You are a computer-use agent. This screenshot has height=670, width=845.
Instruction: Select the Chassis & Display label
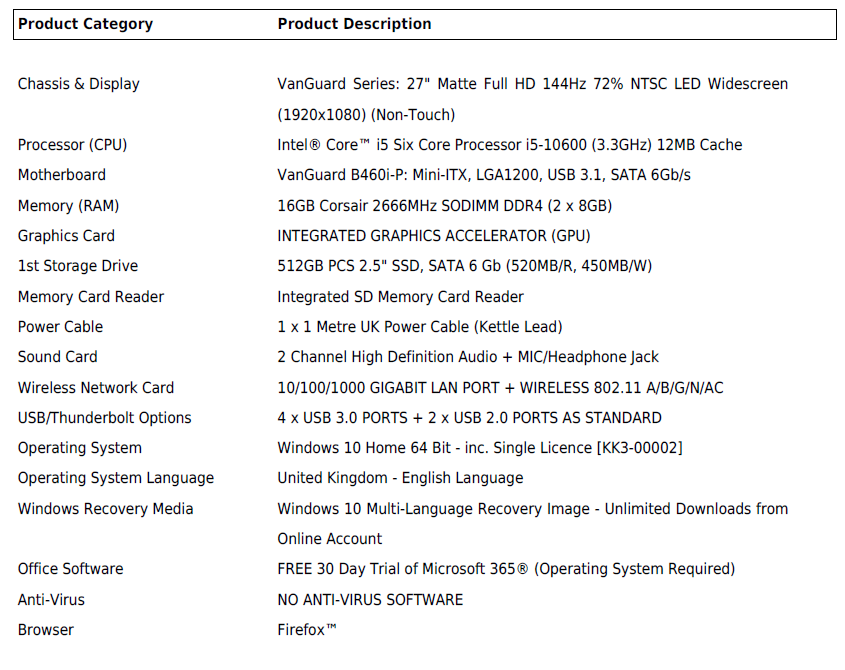click(x=78, y=84)
